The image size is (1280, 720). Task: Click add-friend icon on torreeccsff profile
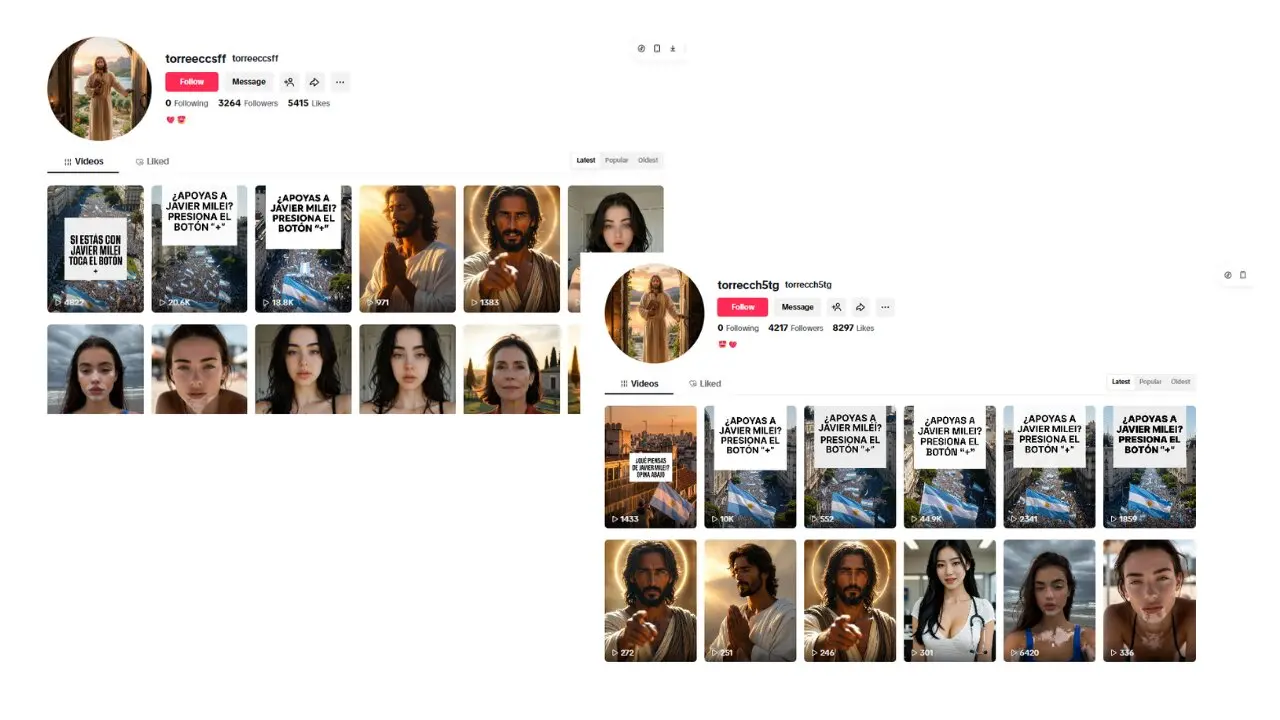tap(289, 82)
